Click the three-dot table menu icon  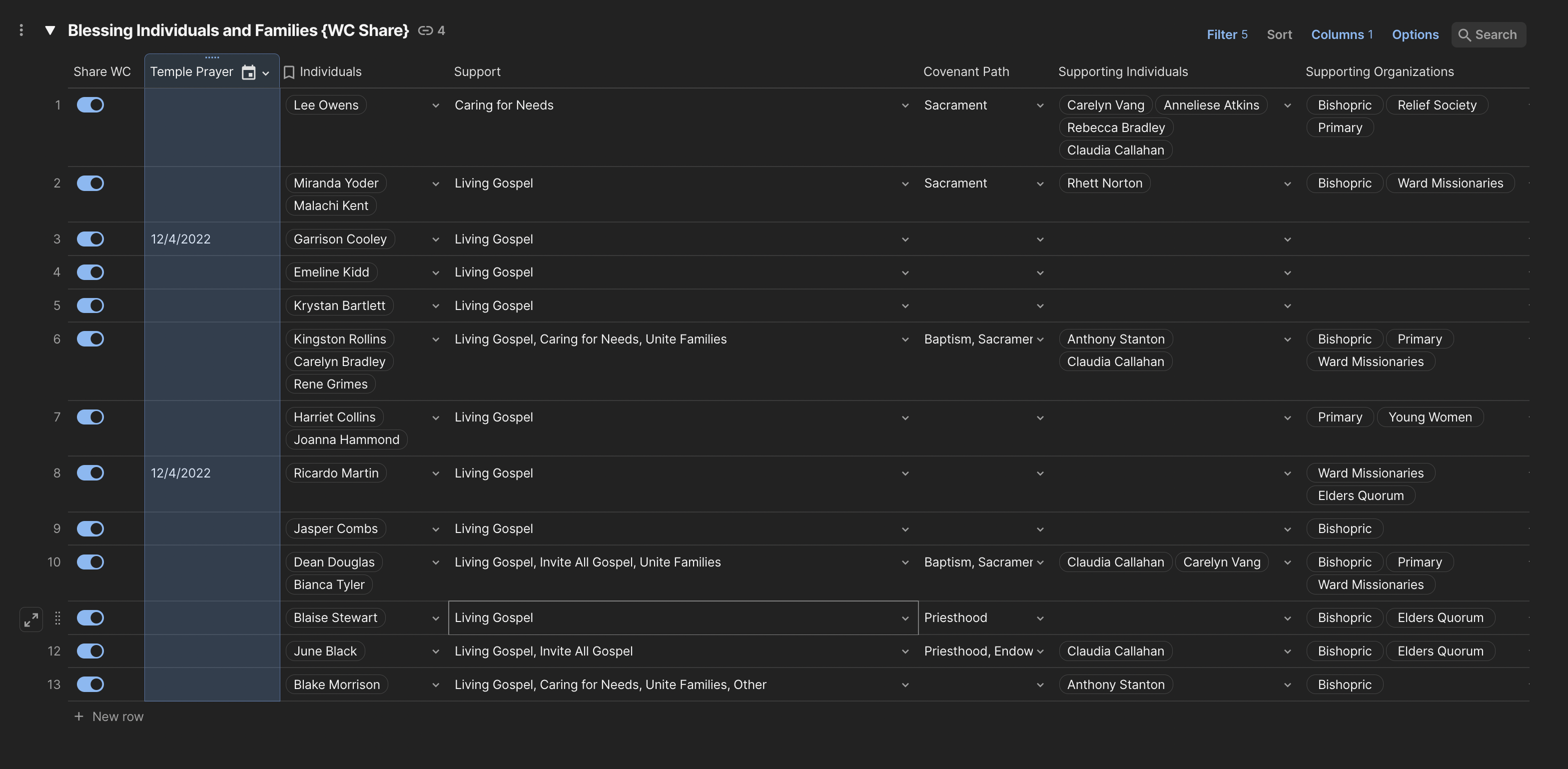(x=21, y=30)
